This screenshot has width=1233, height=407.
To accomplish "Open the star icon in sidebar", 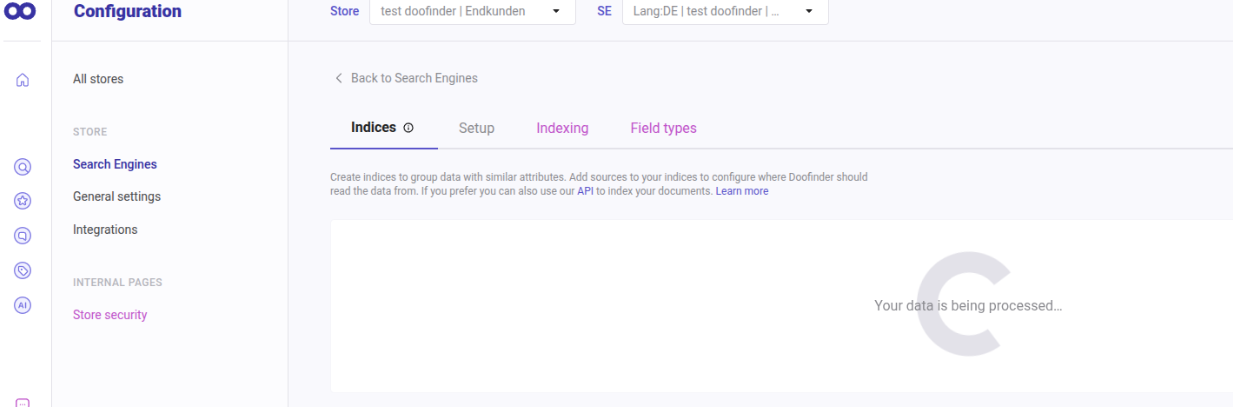I will (21, 201).
